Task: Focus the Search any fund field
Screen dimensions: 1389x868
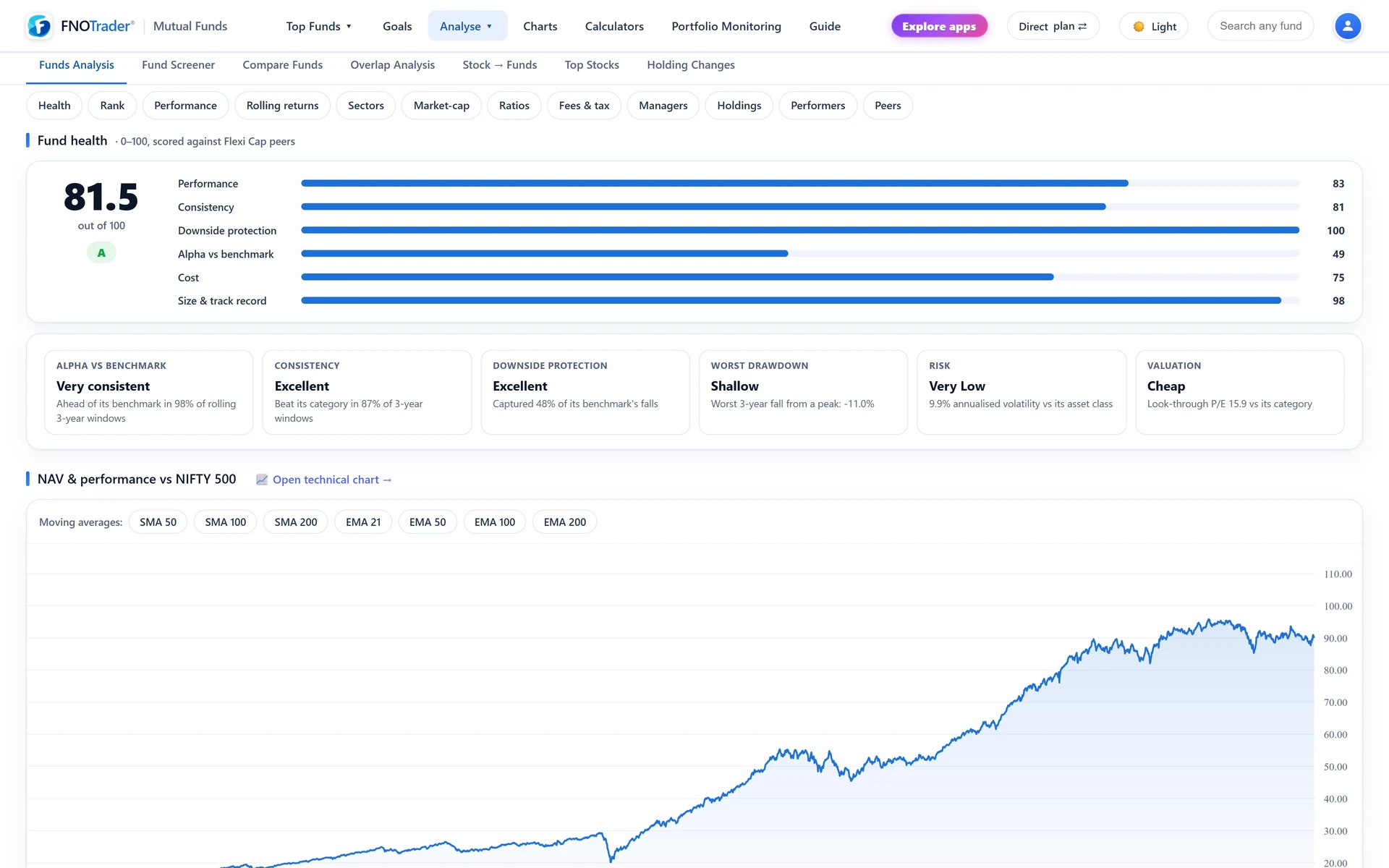Action: (x=1260, y=26)
